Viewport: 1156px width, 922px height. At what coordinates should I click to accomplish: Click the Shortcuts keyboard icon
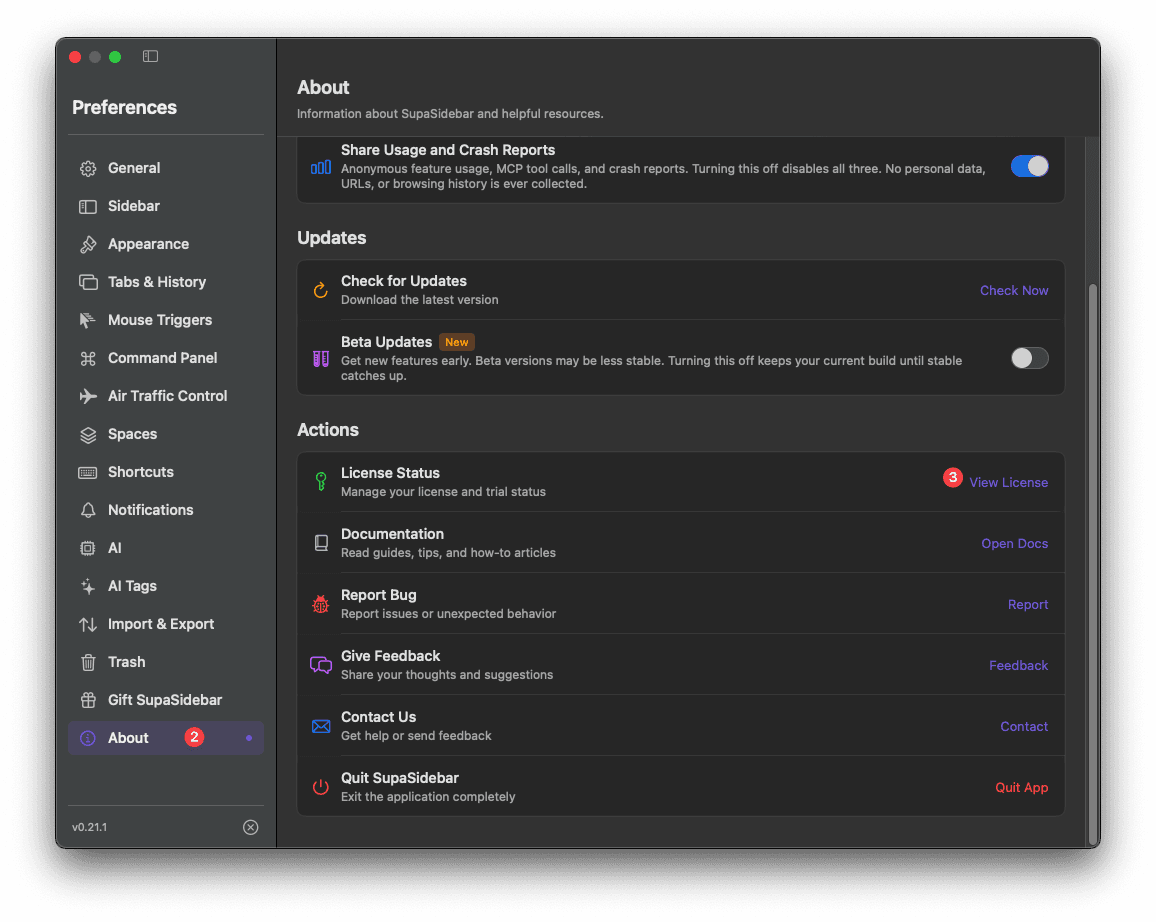click(x=88, y=472)
